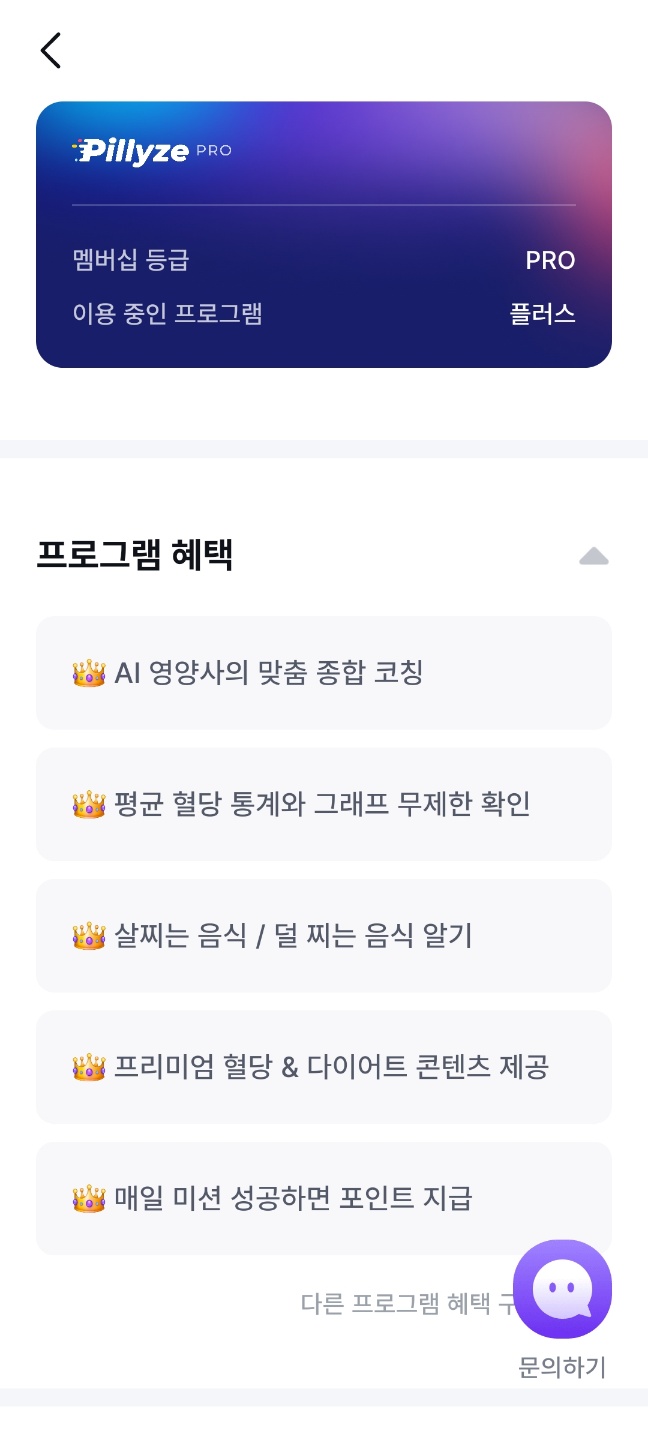Tap the 이용 중인 프로그램 플러스 value
This screenshot has width=648, height=1441.
(x=542, y=314)
